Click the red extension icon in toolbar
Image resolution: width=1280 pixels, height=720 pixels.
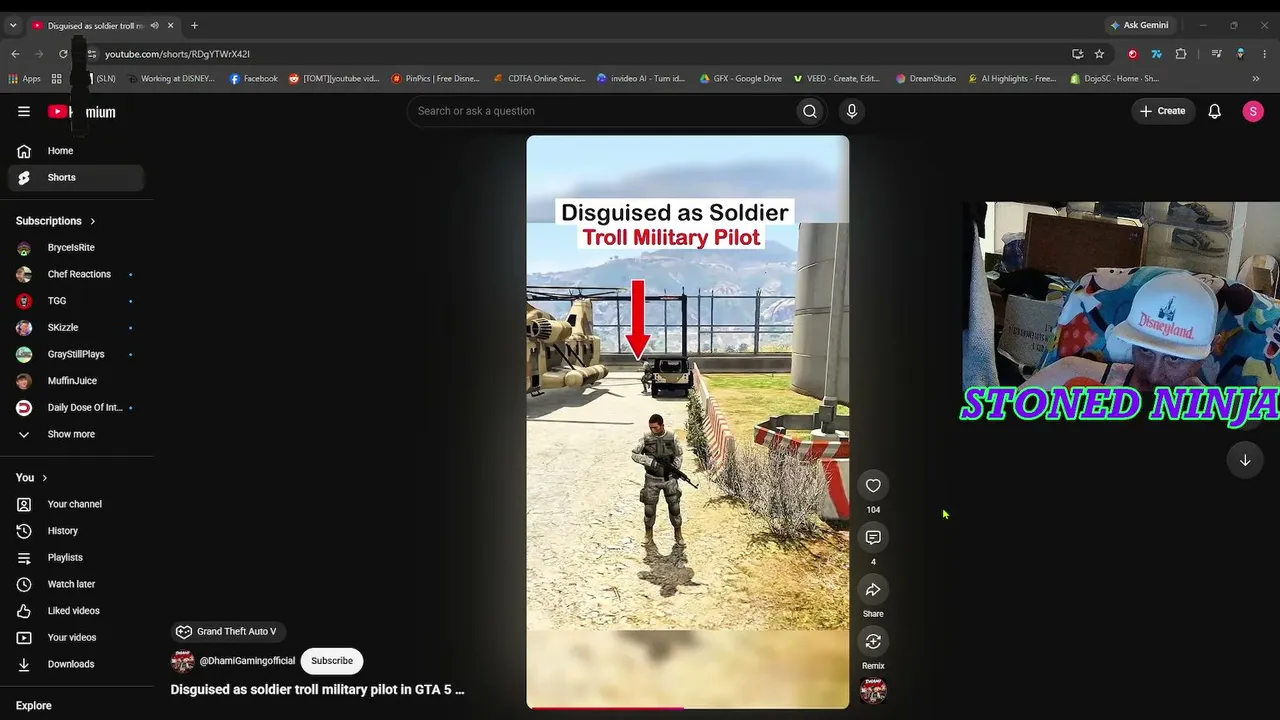coord(1132,54)
